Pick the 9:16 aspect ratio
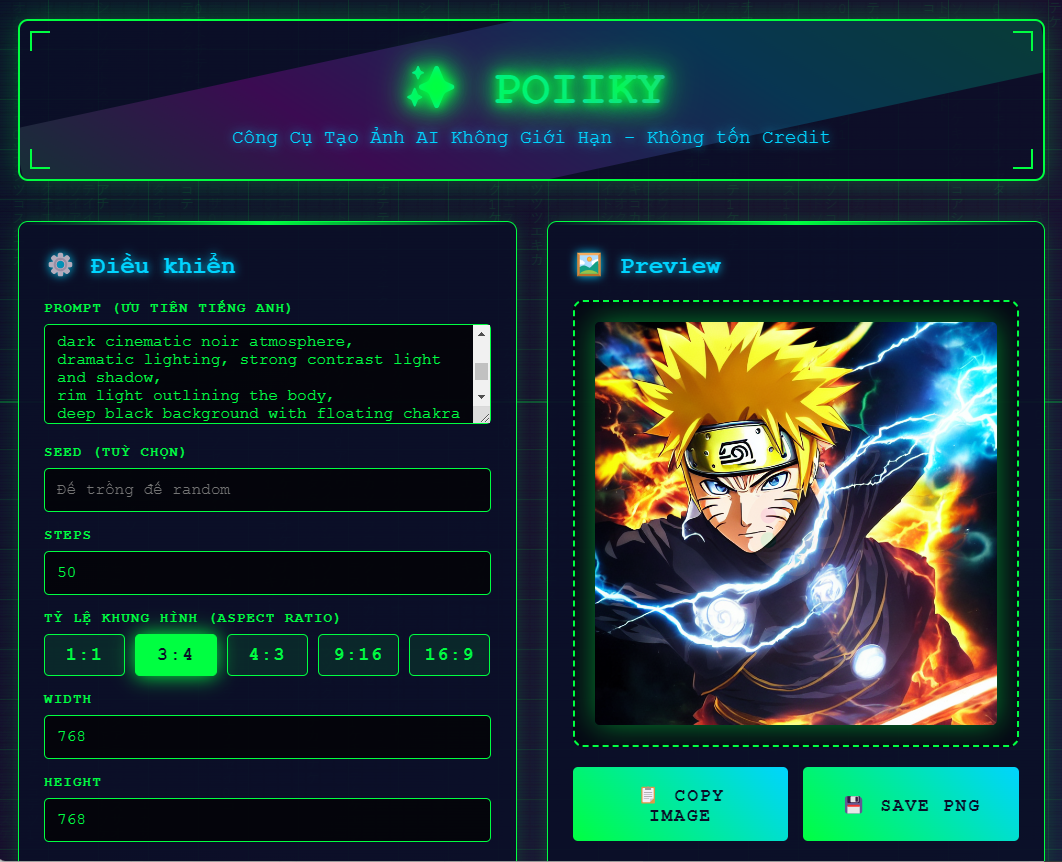This screenshot has height=862, width=1062. pos(358,655)
